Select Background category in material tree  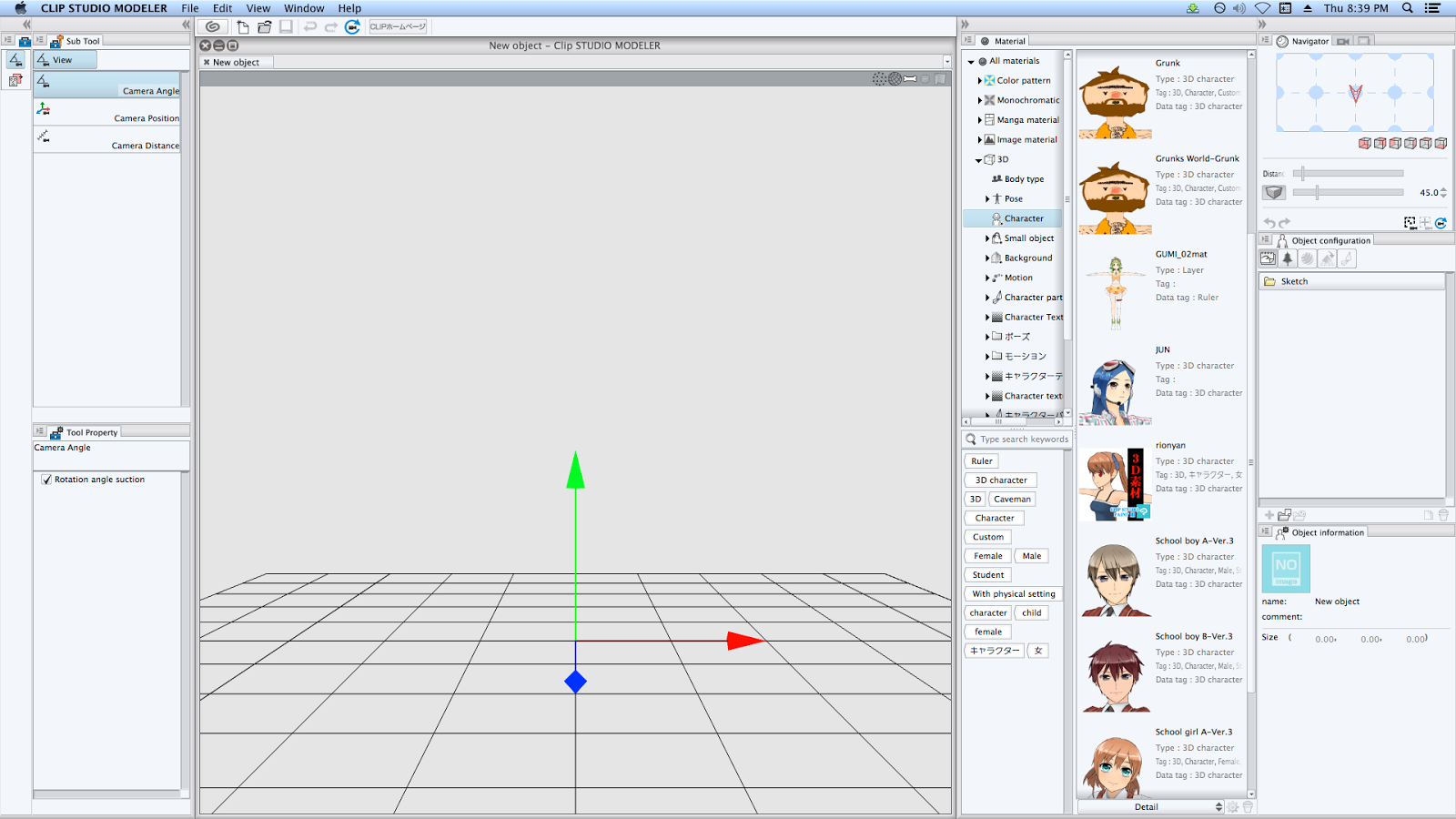1027,258
